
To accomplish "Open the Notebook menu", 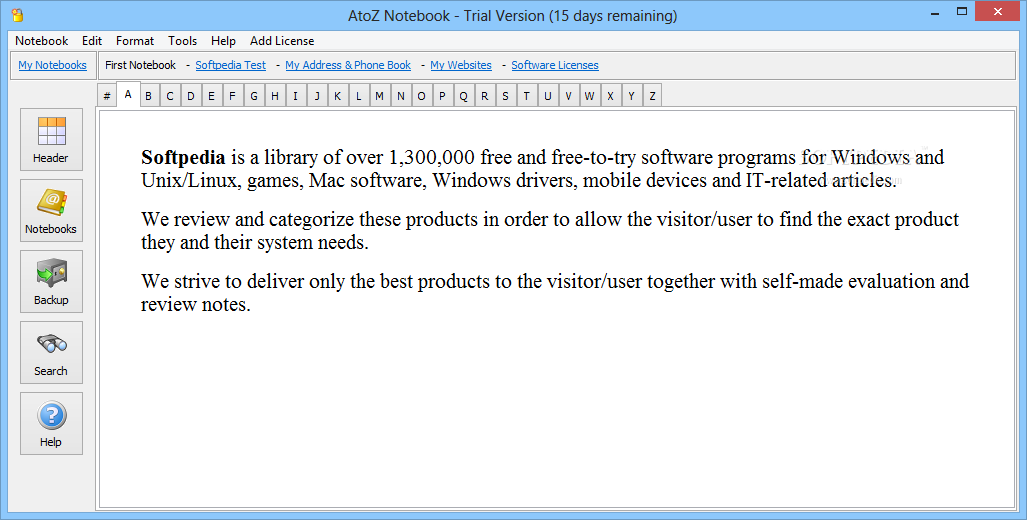I will tap(41, 41).
